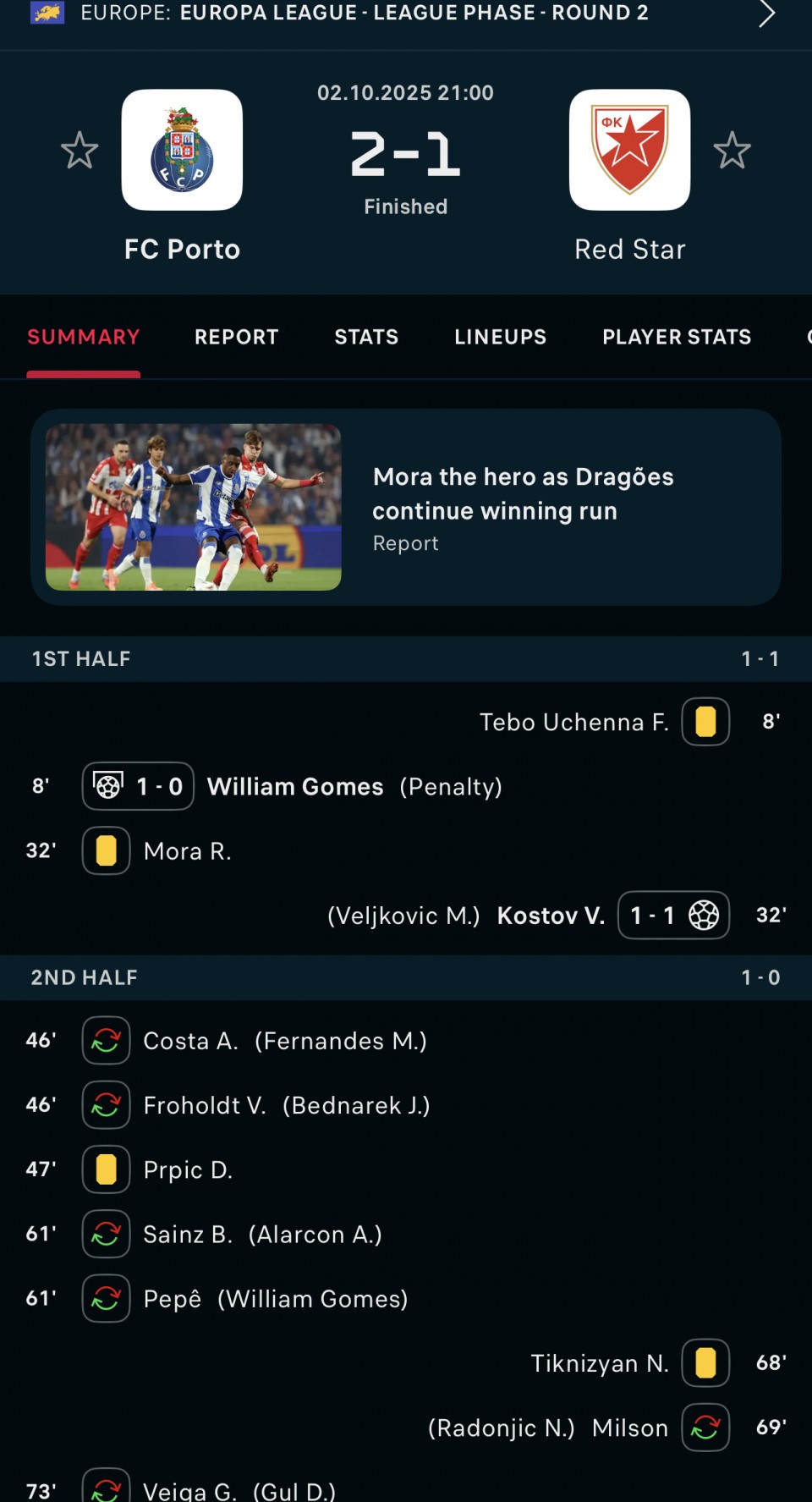Open the Report tab
This screenshot has height=1502, width=812.
[x=236, y=337]
